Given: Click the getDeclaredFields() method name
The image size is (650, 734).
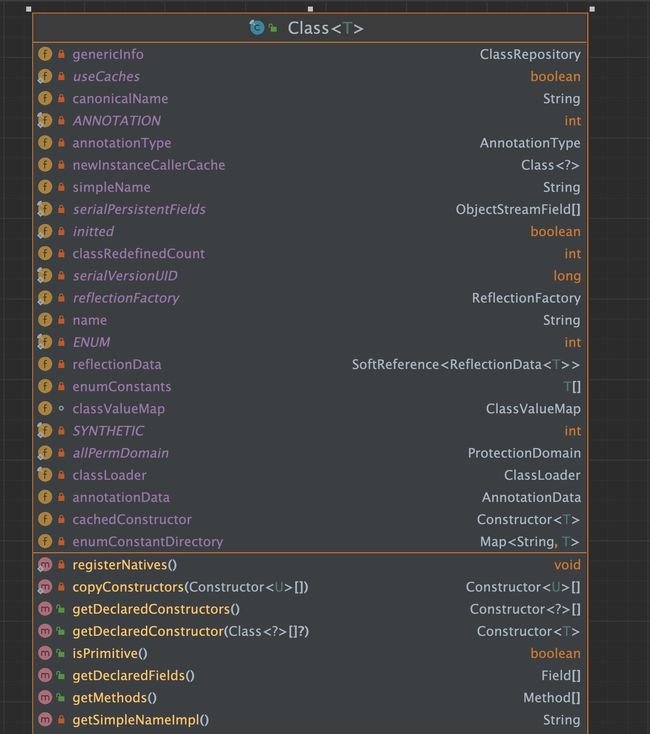Looking at the screenshot, I should 133,675.
